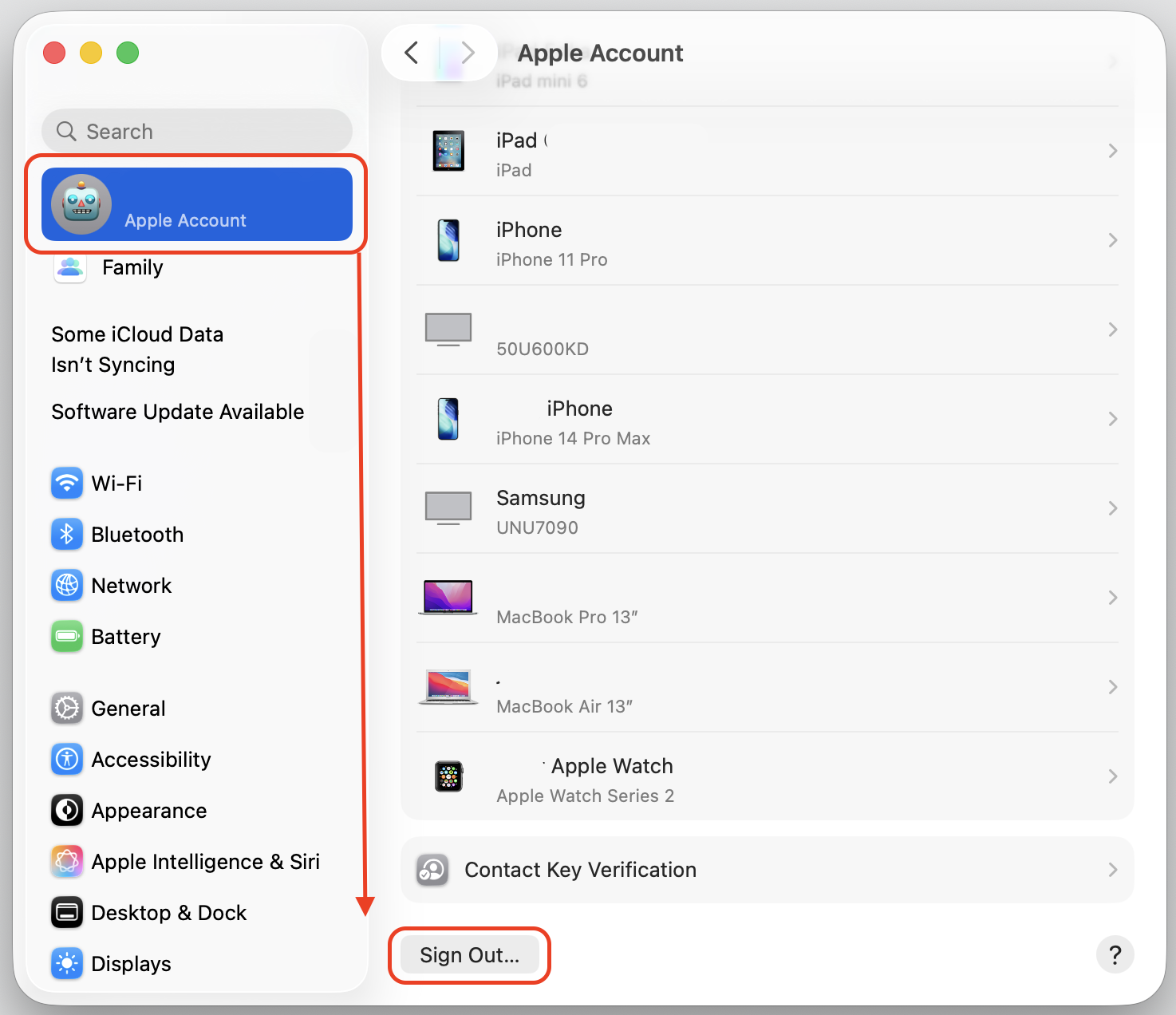Expand the MacBook Air 13" row chevron
Screen dimensions: 1176x1015
pos(1113,687)
